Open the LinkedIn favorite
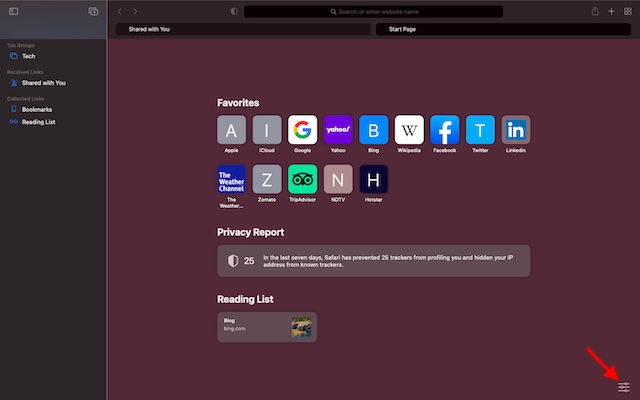The width and height of the screenshot is (640, 400). click(516, 130)
